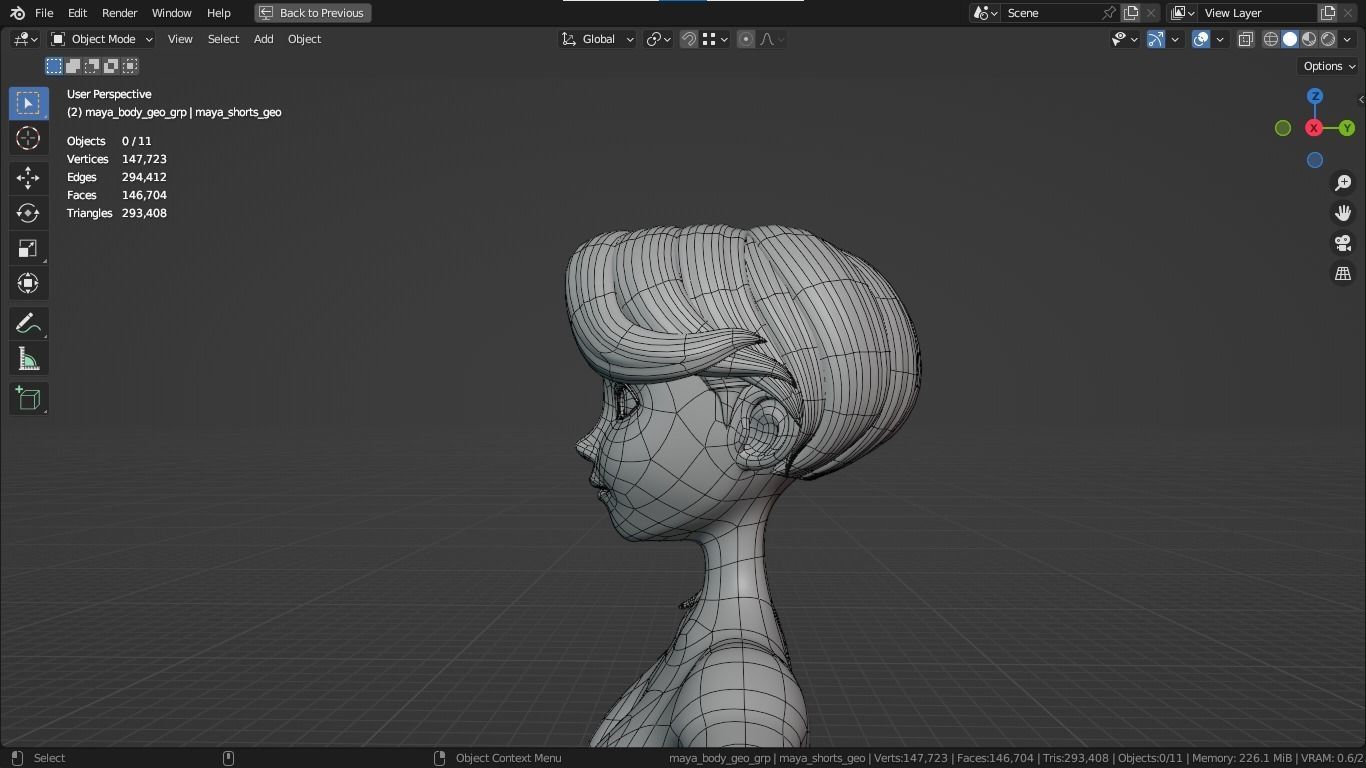
Task: Switch to material preview shading
Action: point(1309,39)
